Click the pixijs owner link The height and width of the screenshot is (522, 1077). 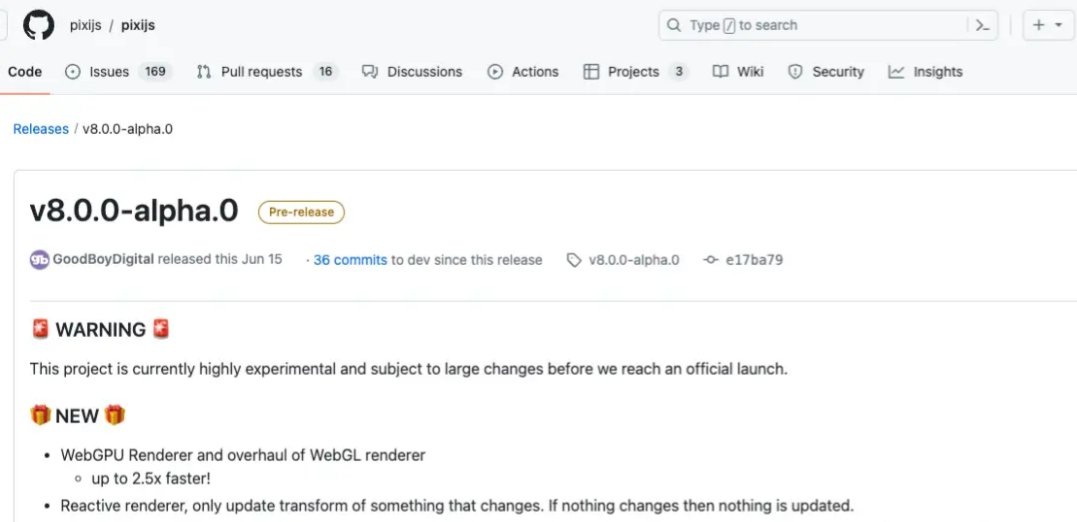[x=85, y=26]
